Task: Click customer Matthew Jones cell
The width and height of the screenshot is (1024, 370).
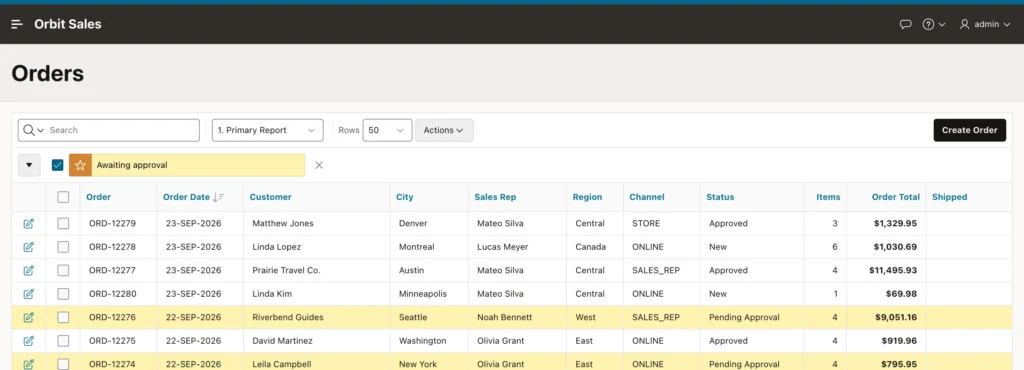Action: (283, 223)
